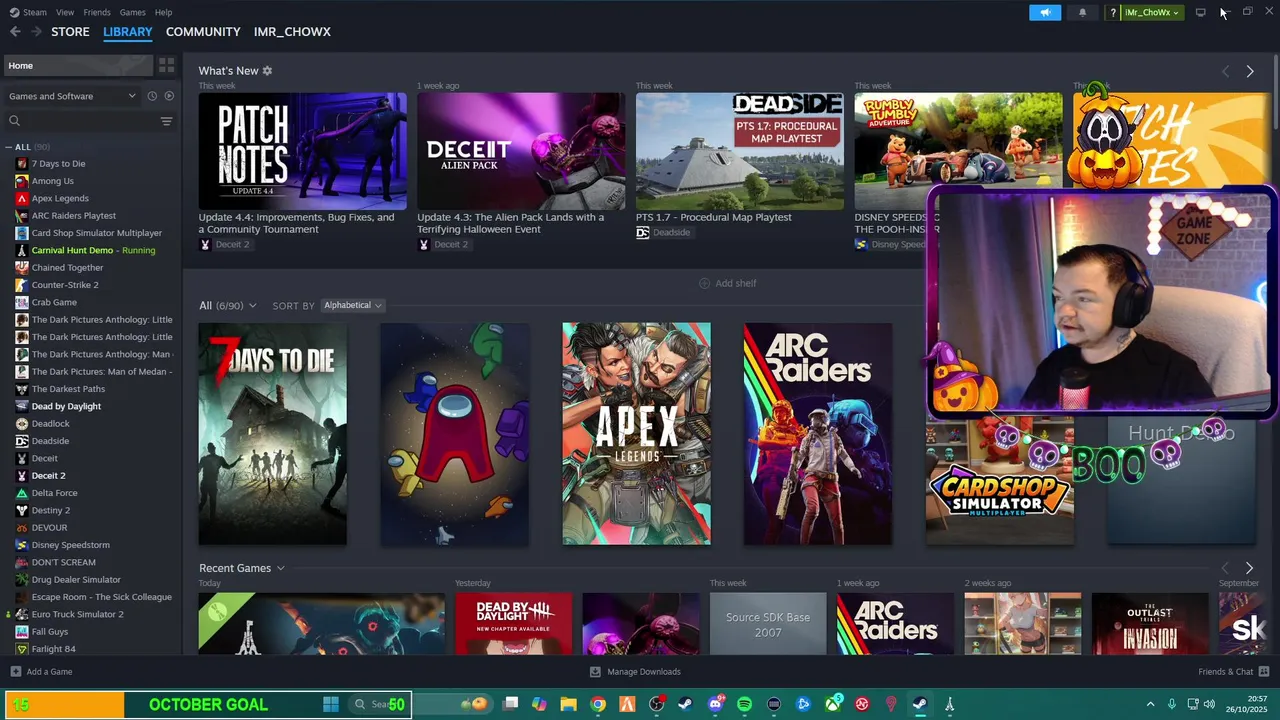Open the Among Us cover art

(455, 434)
